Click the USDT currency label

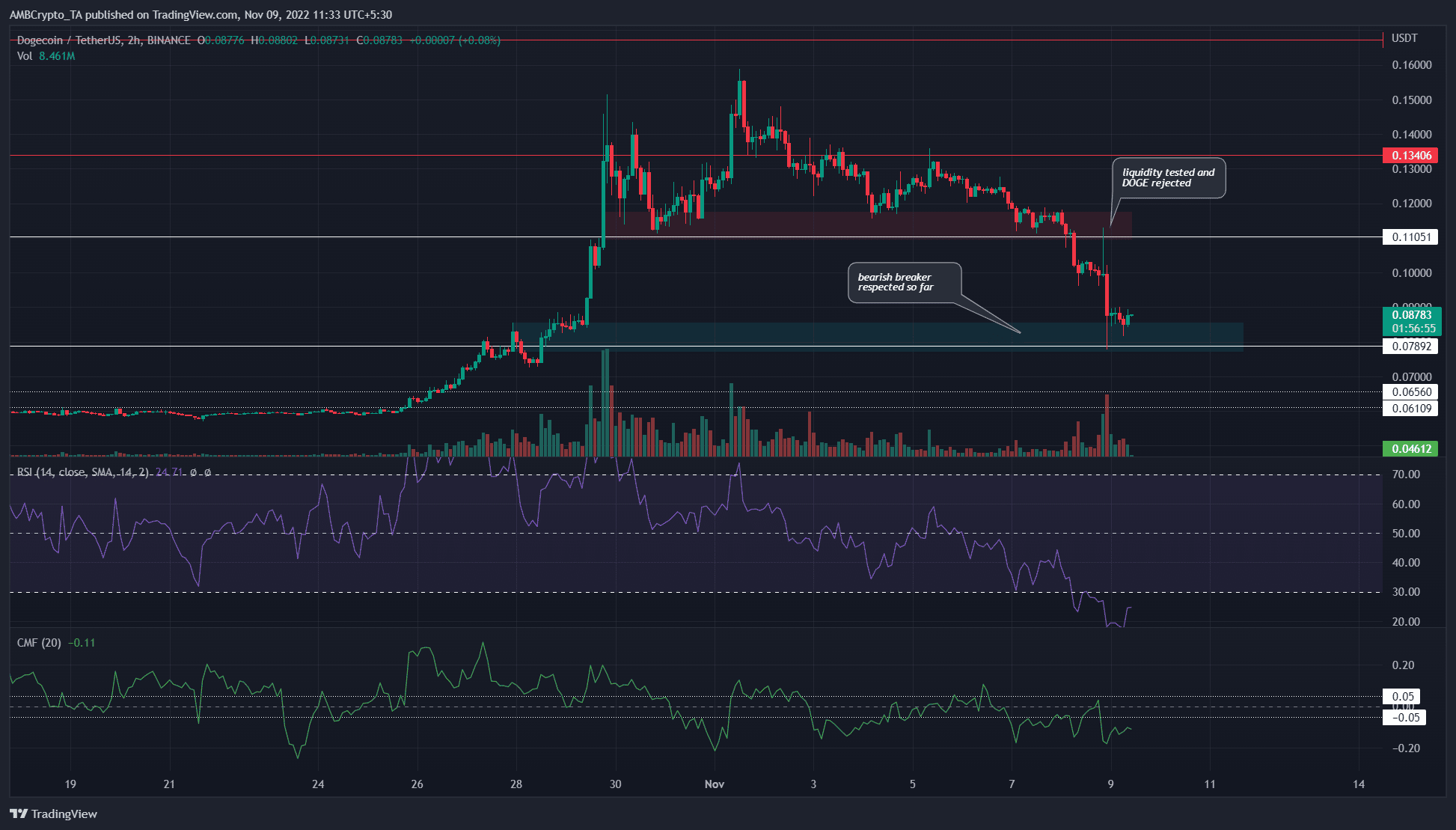1404,38
